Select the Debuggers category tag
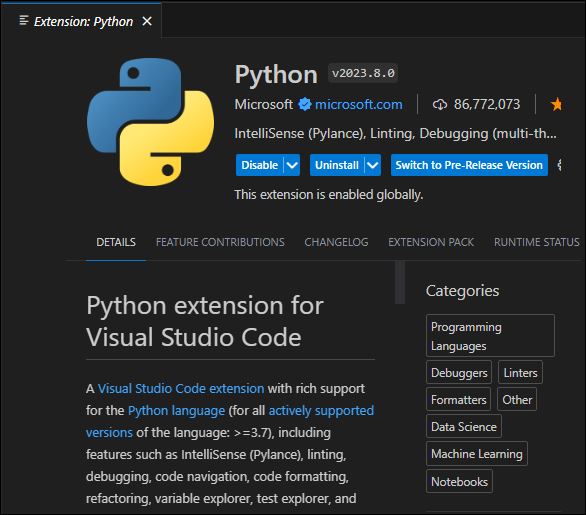The image size is (586, 515). 459,373
